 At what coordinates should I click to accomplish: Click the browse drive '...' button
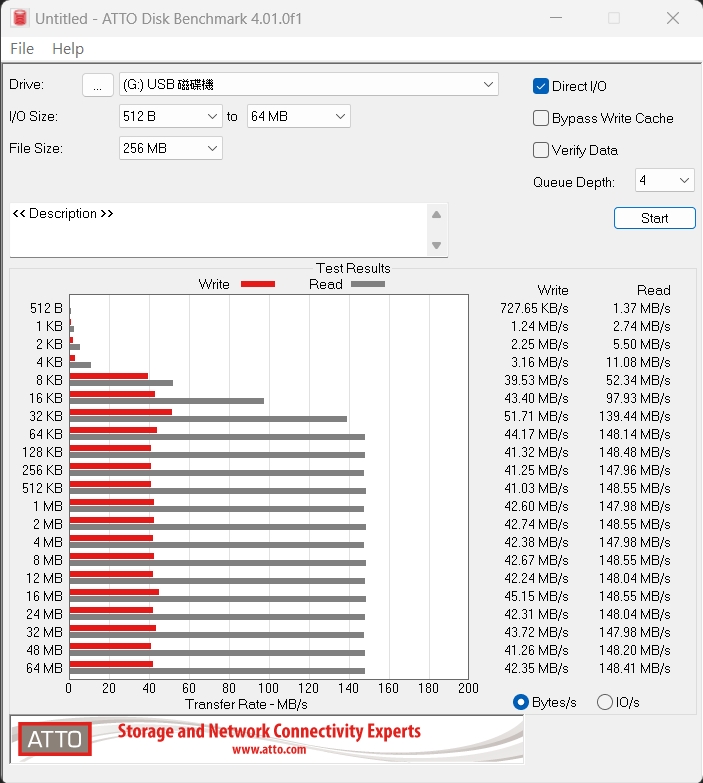click(97, 86)
